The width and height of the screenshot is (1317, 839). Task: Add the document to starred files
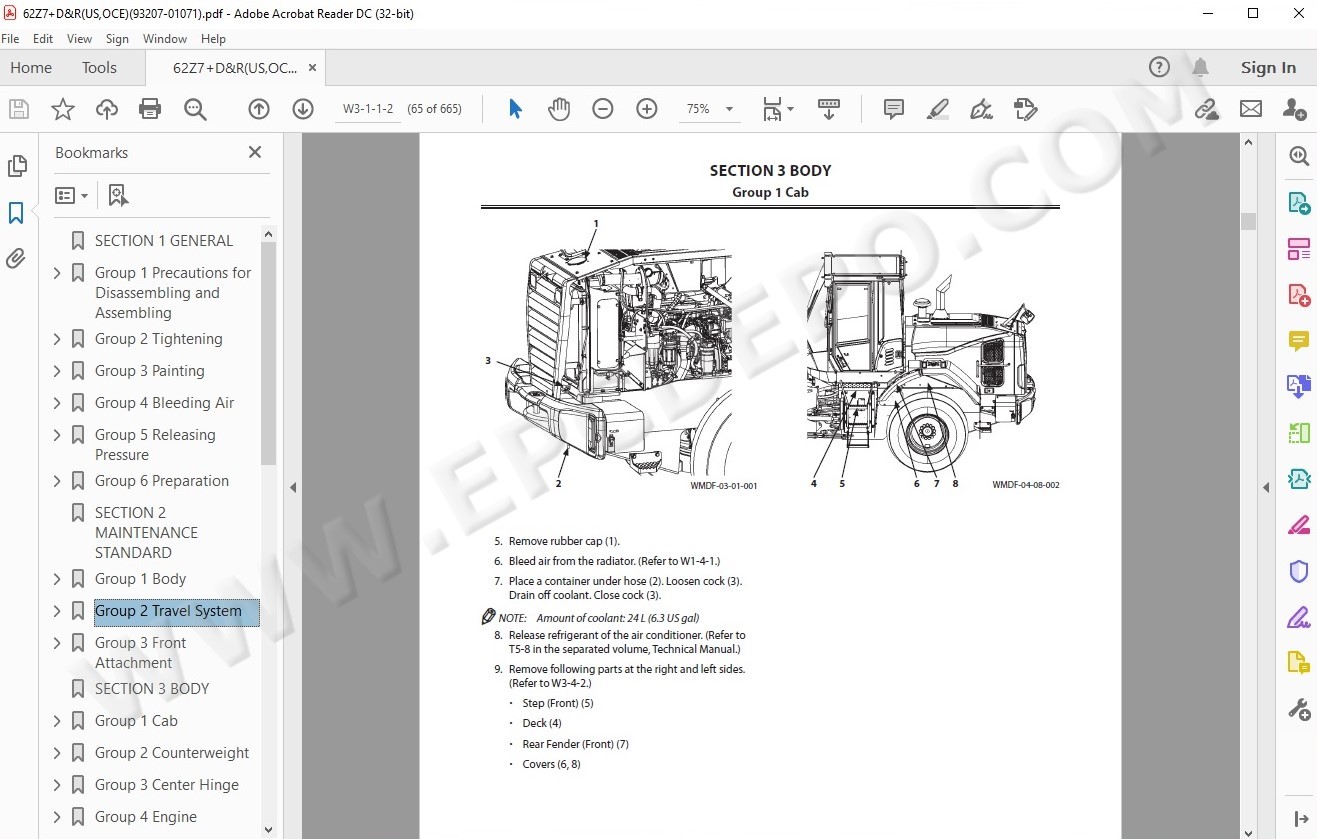62,109
